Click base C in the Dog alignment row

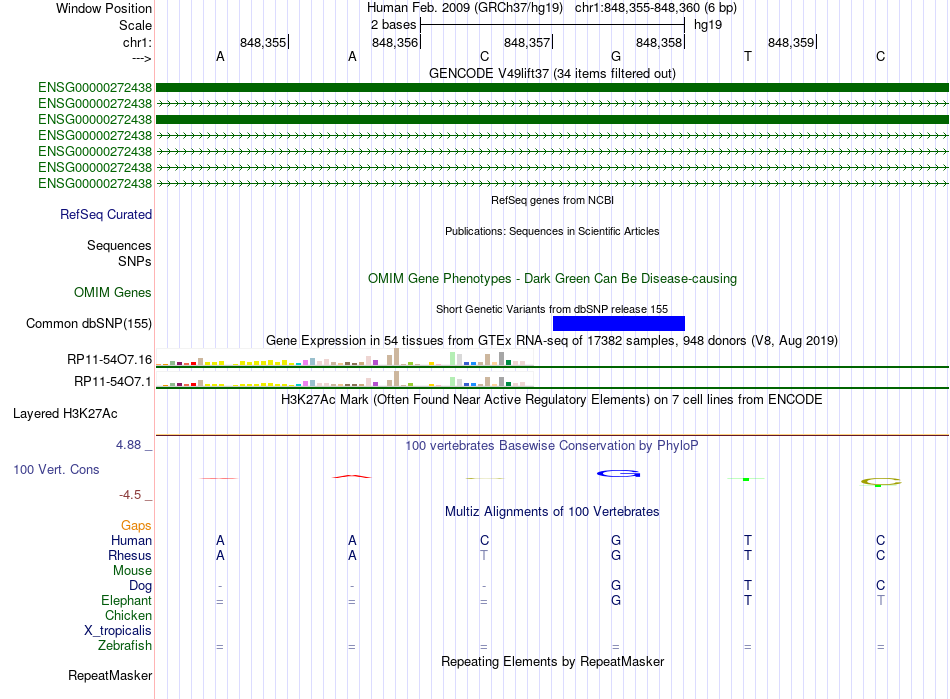pyautogui.click(x=880, y=585)
